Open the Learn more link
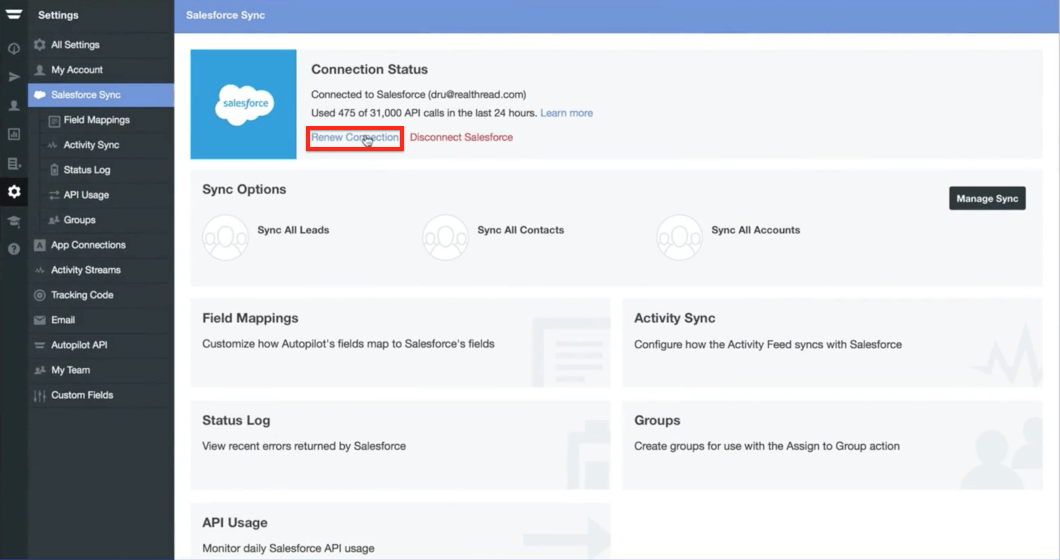 (567, 113)
